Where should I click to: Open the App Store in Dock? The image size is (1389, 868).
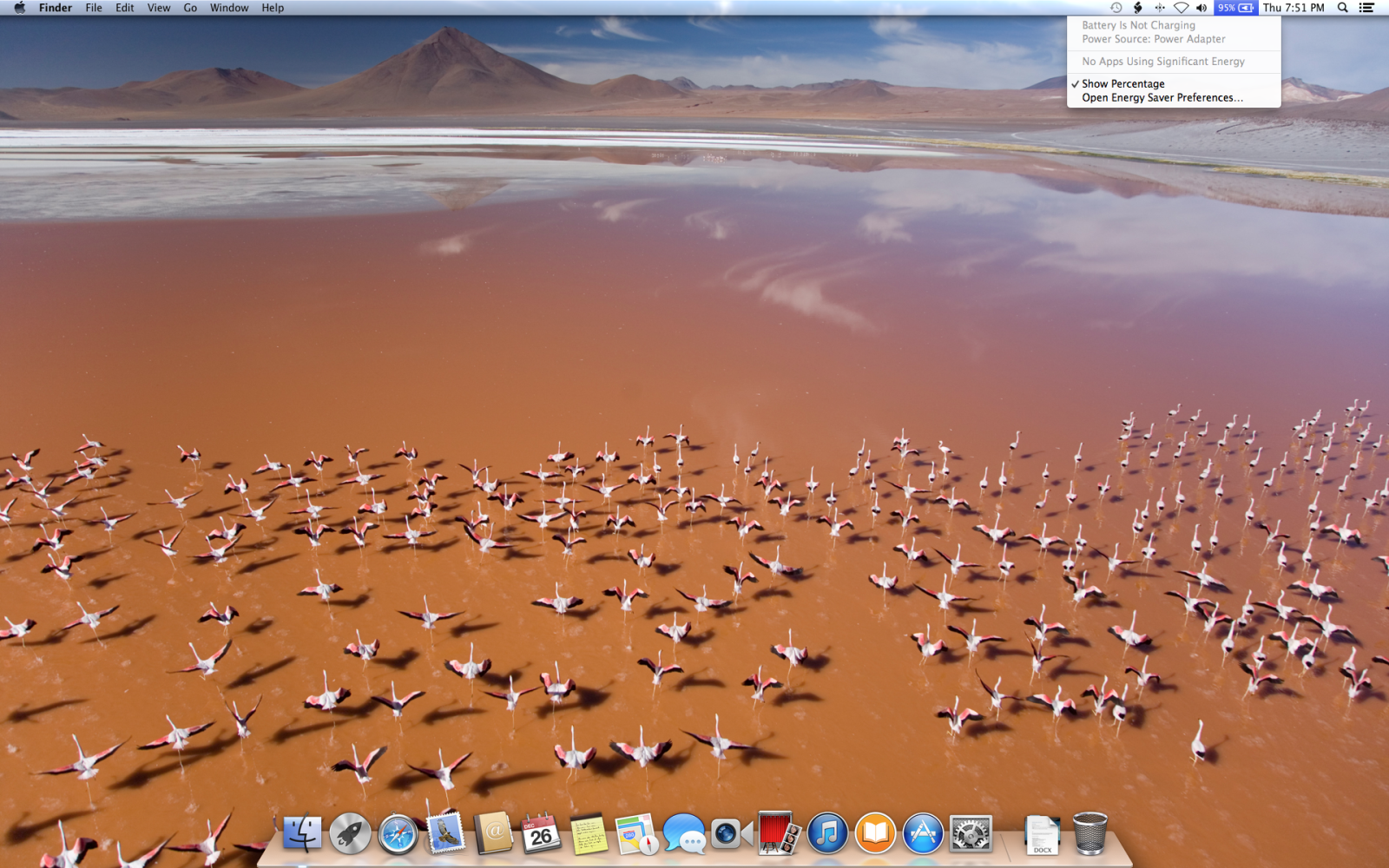[x=923, y=834]
